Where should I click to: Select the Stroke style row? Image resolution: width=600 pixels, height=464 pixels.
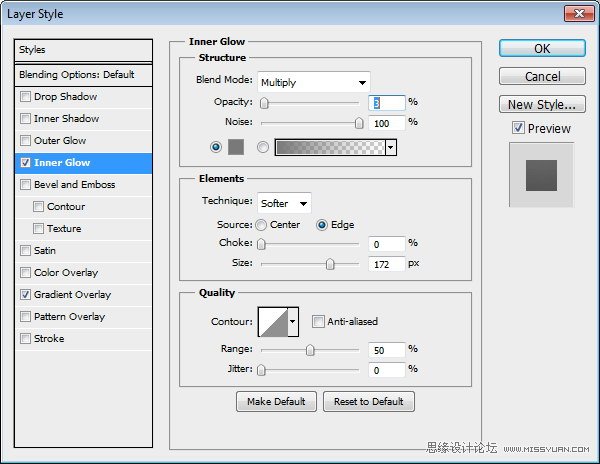[83, 339]
